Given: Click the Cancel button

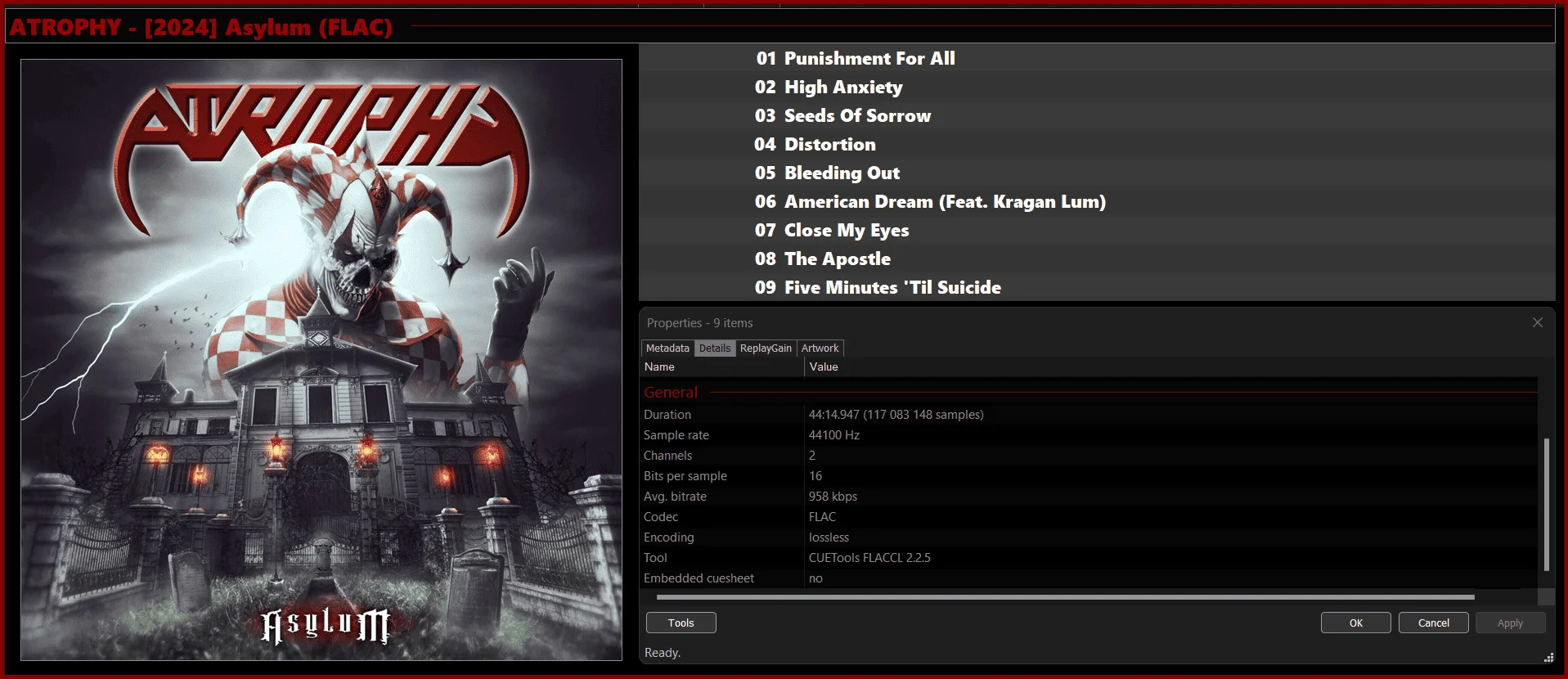Looking at the screenshot, I should (1434, 623).
